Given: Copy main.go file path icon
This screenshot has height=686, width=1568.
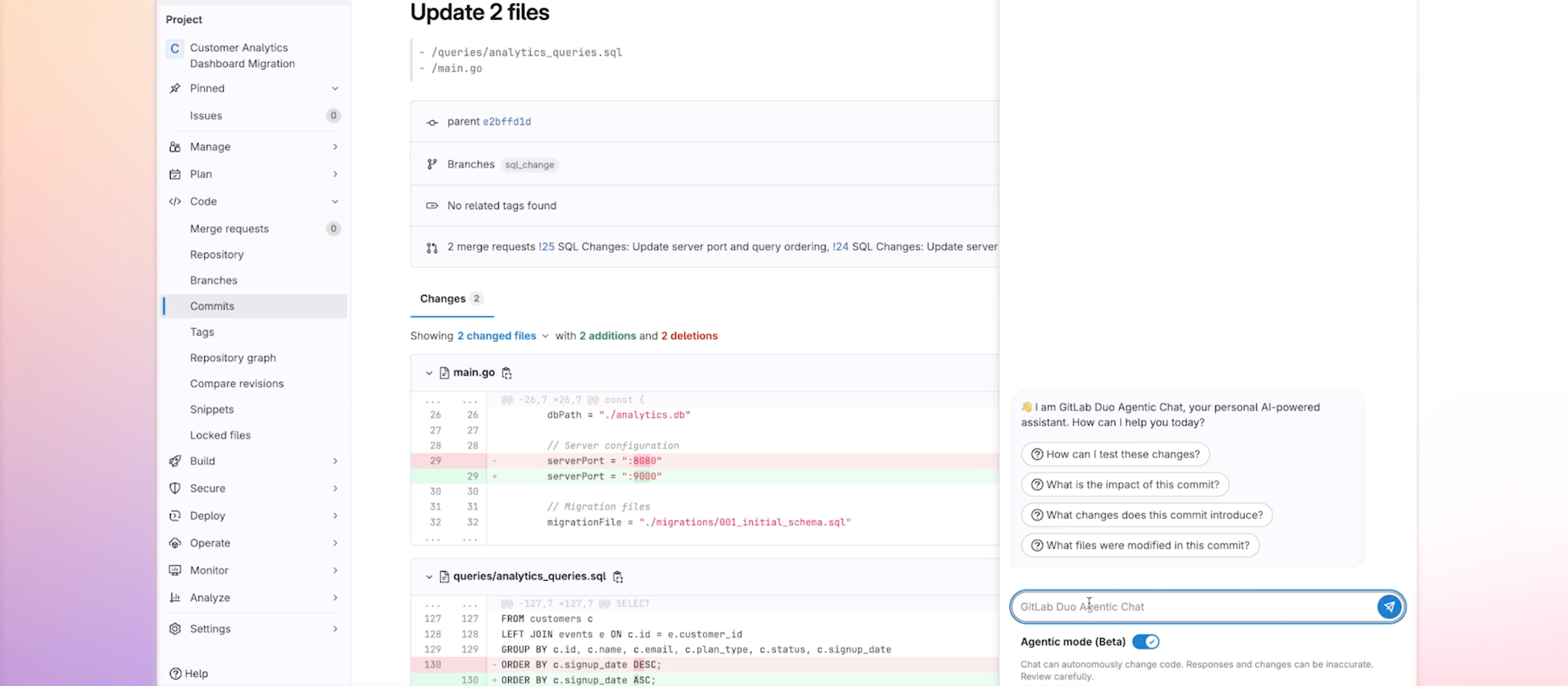Looking at the screenshot, I should 507,372.
